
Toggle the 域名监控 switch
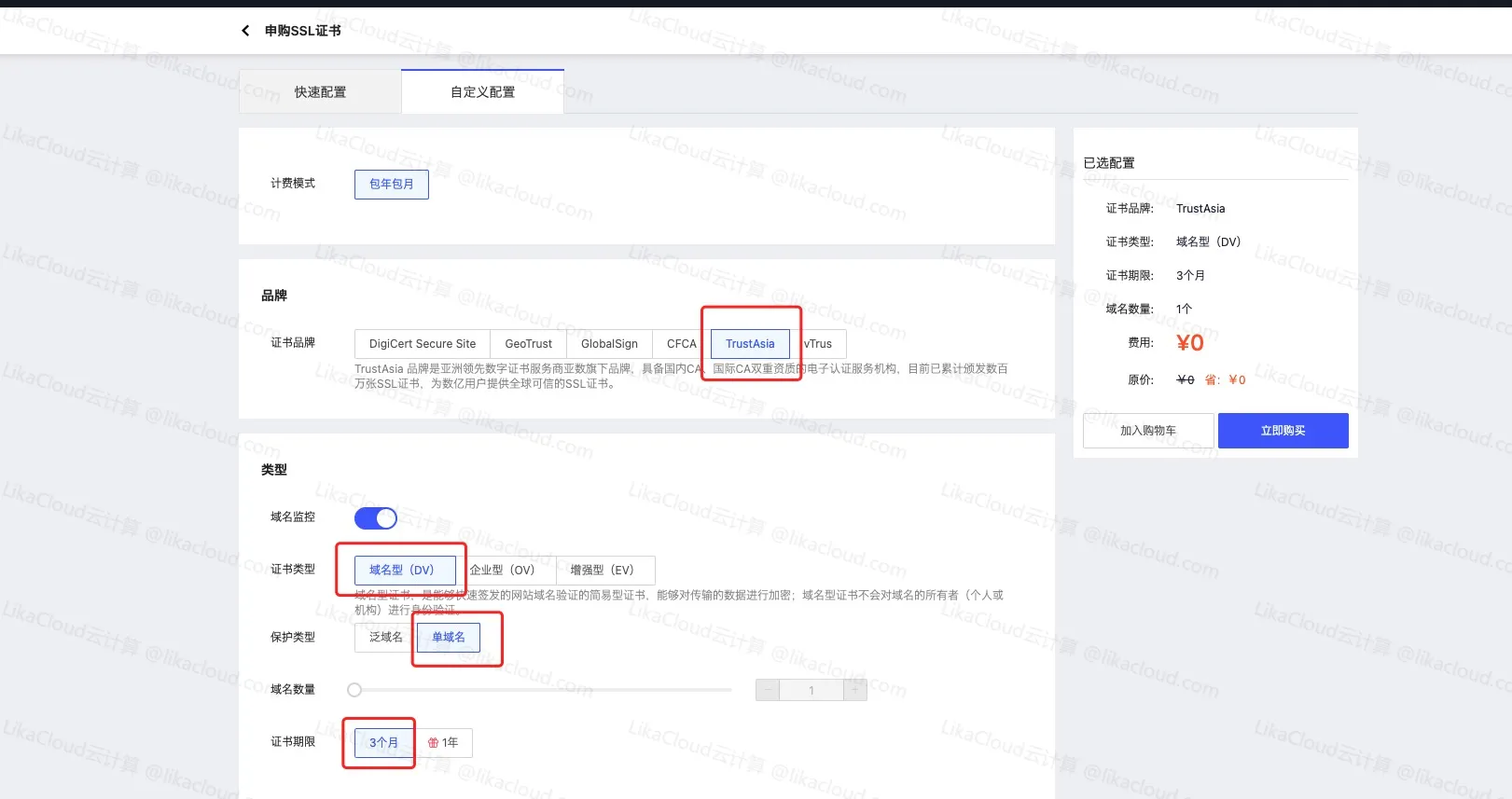(x=376, y=518)
